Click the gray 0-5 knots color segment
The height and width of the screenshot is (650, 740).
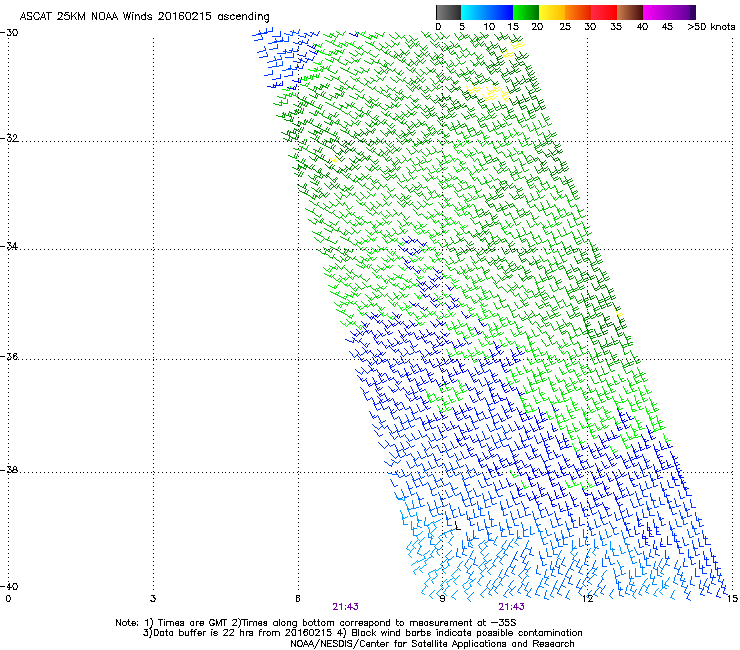pyautogui.click(x=448, y=12)
